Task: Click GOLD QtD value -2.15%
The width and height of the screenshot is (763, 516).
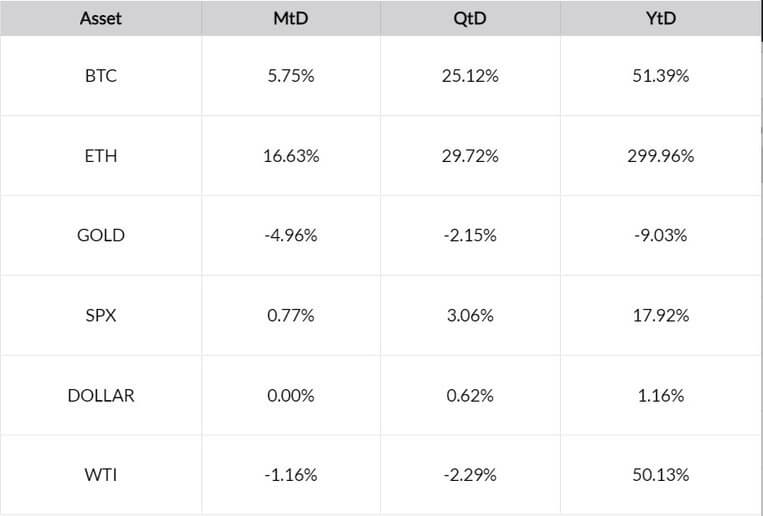Action: point(470,236)
